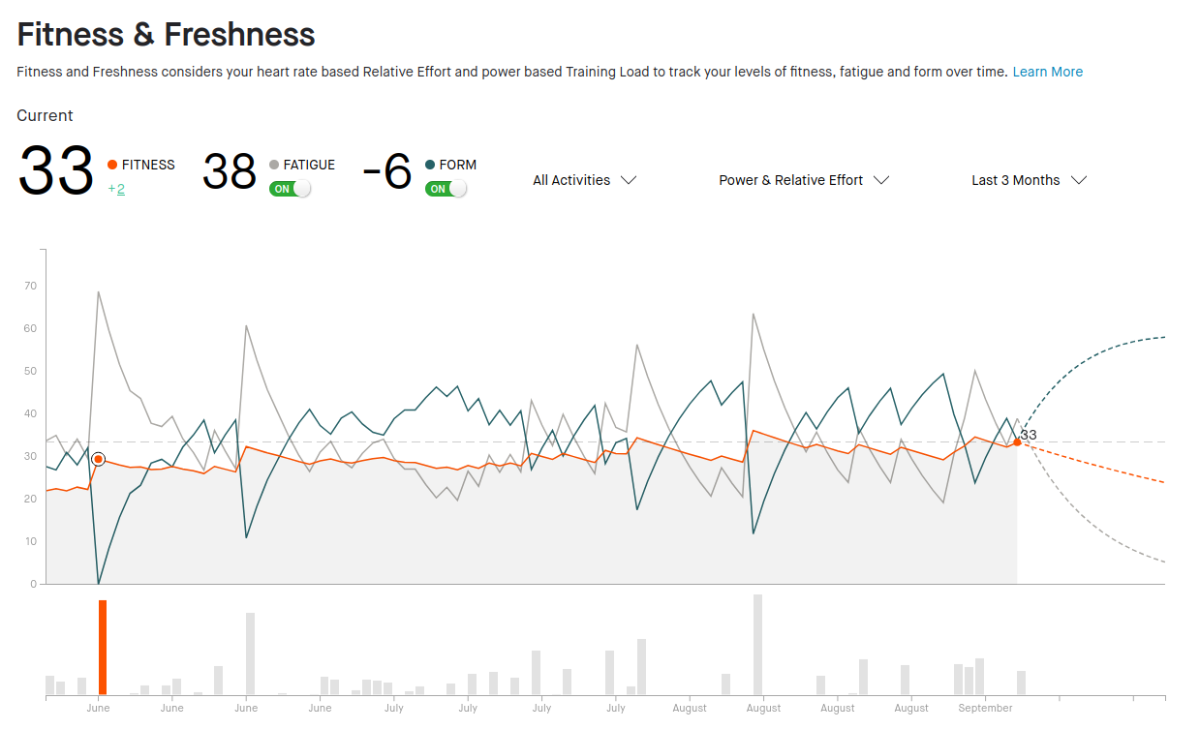Turn off the Fatigue ON switch
The height and width of the screenshot is (730, 1200).
tap(290, 189)
